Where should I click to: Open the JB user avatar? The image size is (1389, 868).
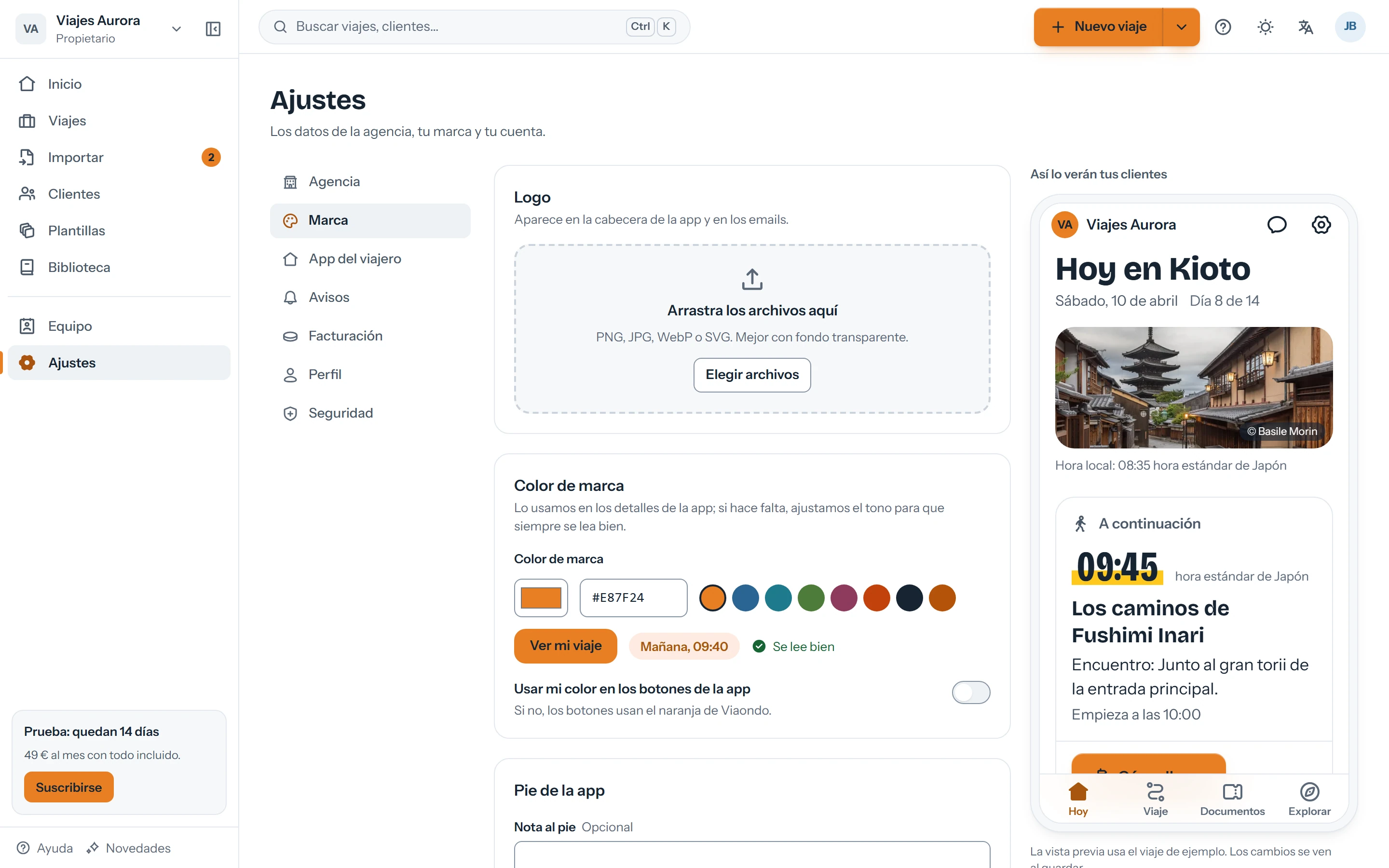tap(1349, 27)
